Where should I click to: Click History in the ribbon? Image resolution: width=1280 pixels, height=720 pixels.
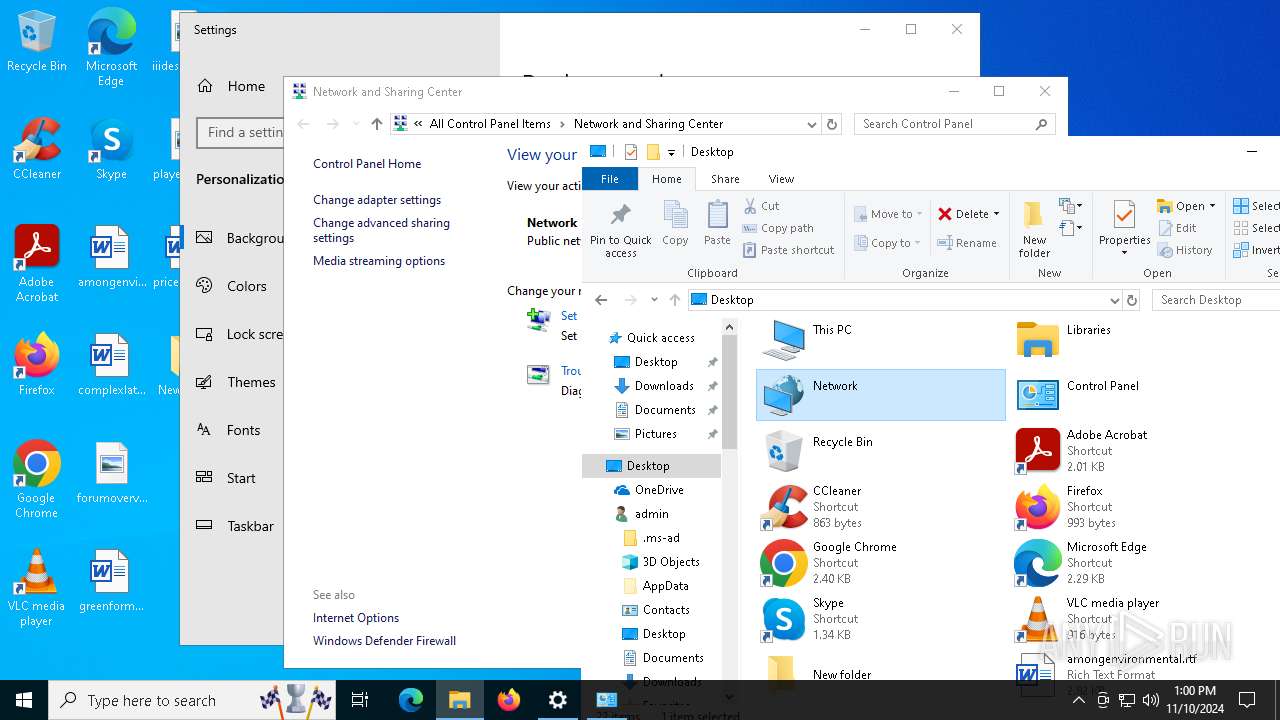1185,250
